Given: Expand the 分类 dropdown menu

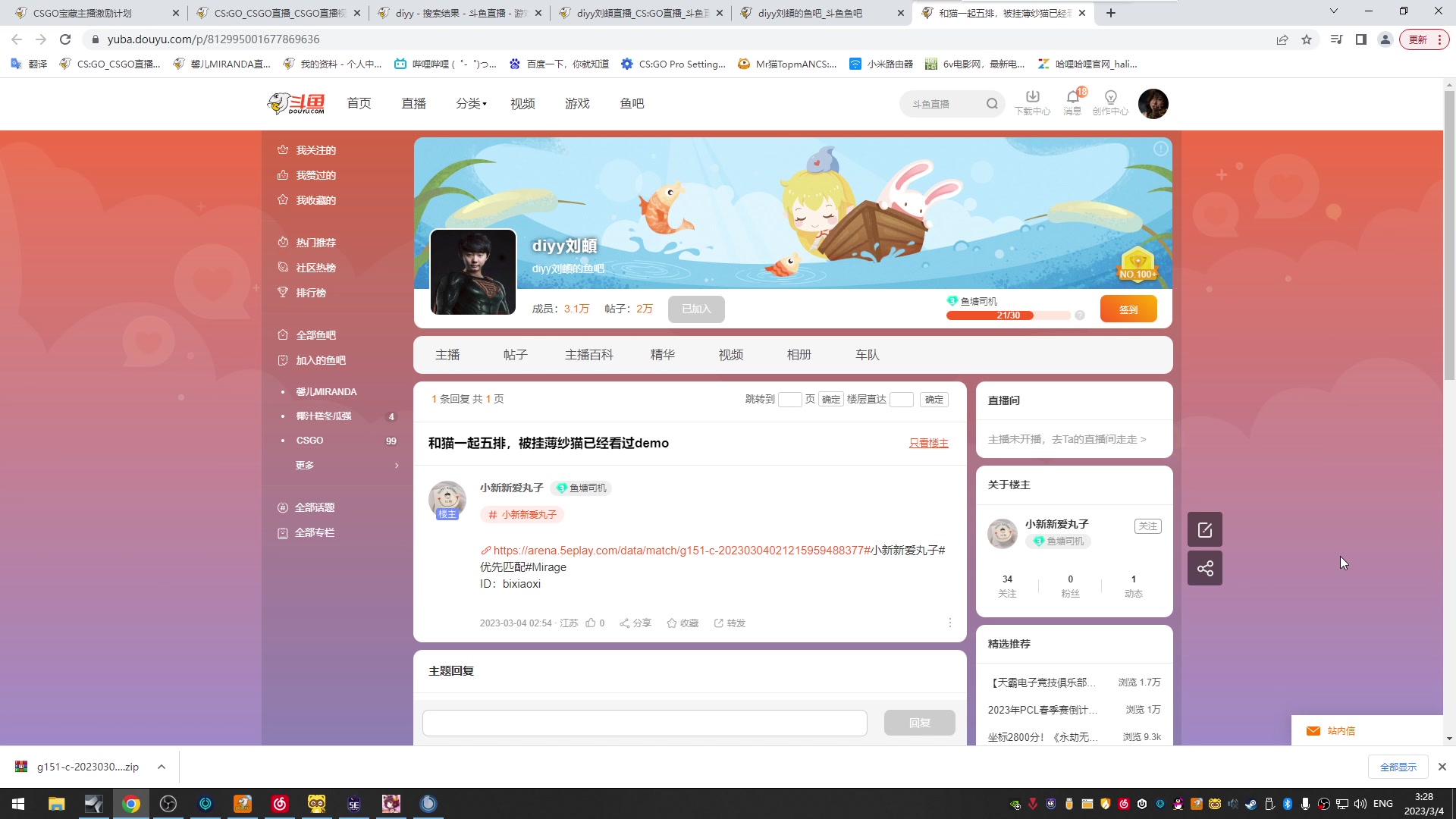Looking at the screenshot, I should [471, 104].
